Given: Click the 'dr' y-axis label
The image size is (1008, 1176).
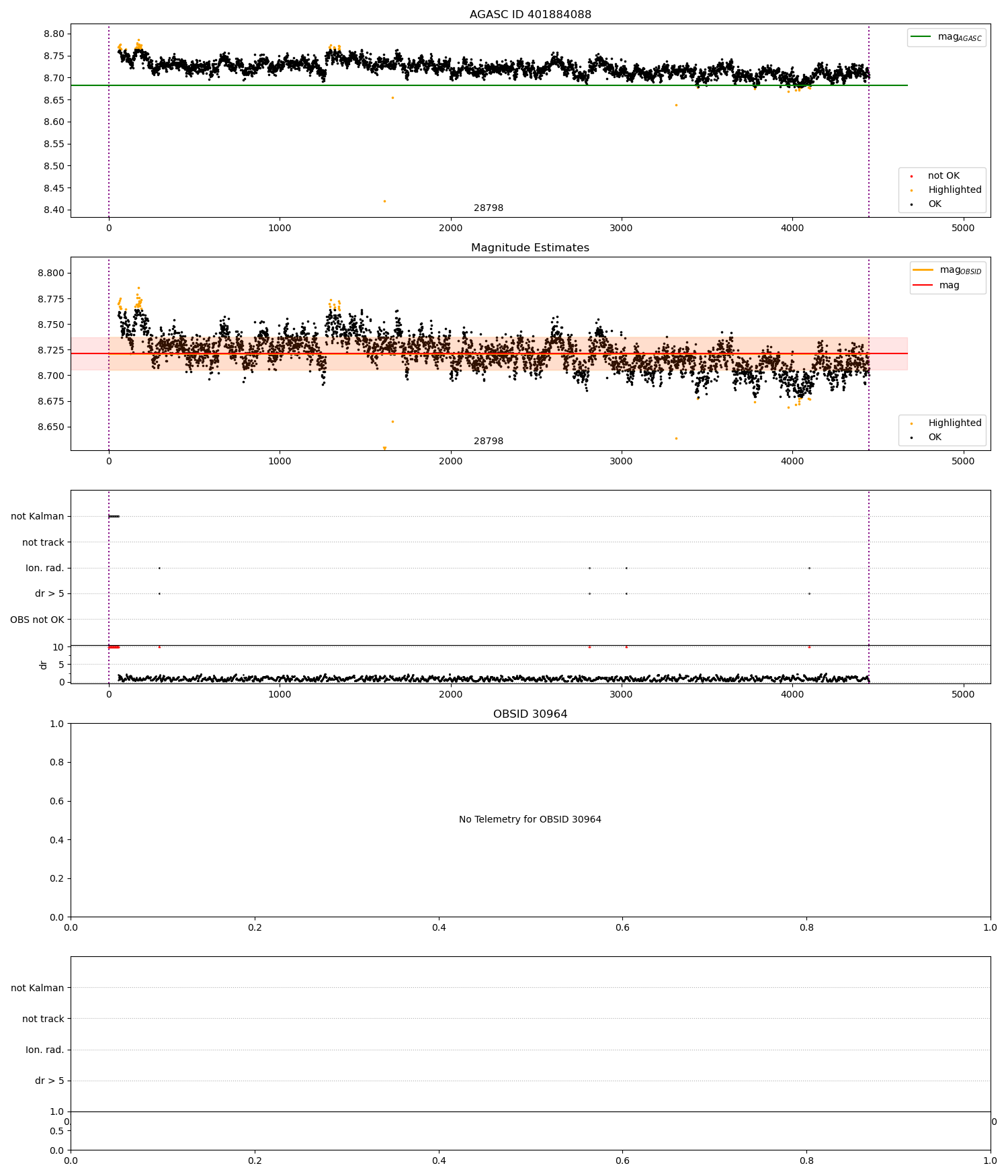Looking at the screenshot, I should (44, 665).
